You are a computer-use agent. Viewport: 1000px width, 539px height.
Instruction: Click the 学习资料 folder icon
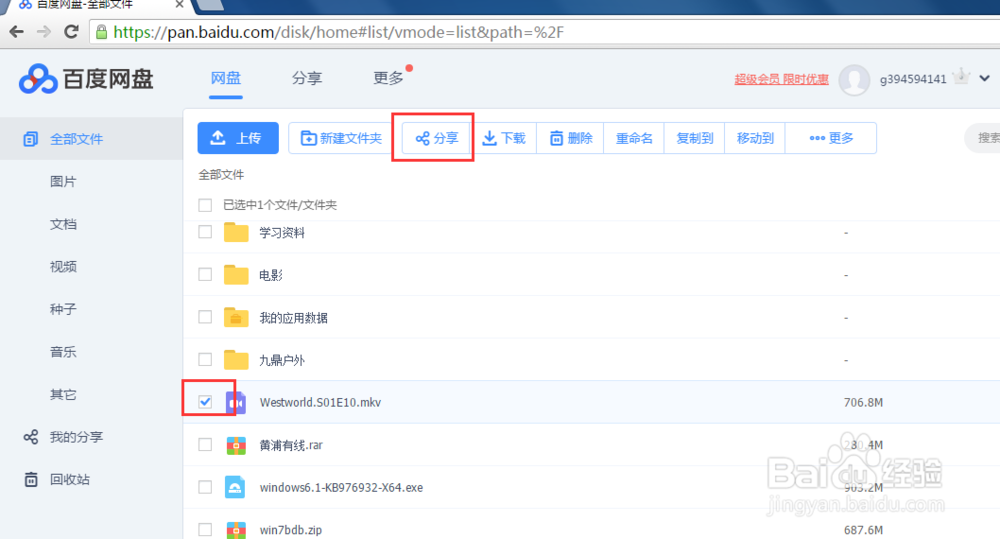(236, 232)
